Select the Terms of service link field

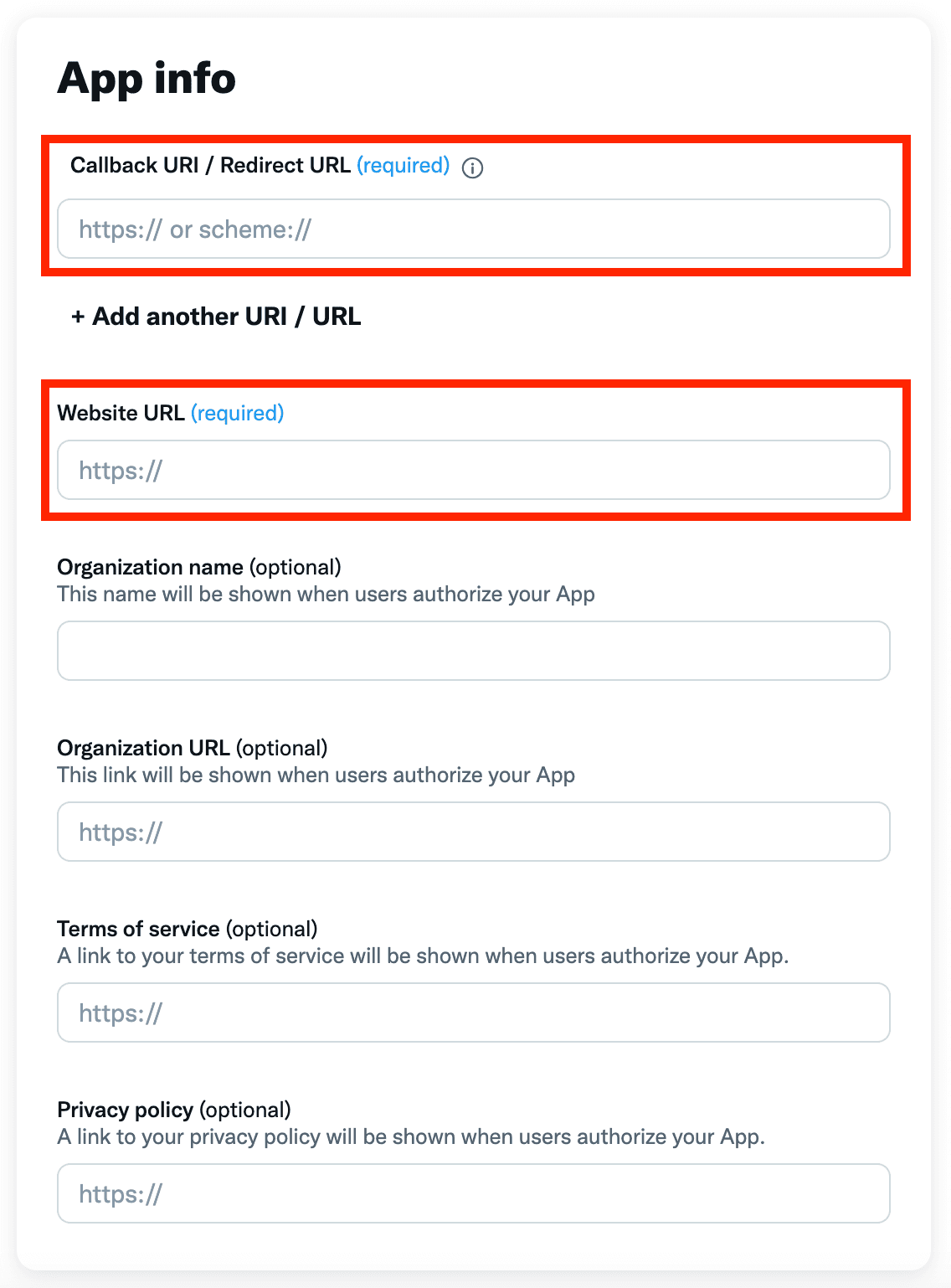point(474,1012)
